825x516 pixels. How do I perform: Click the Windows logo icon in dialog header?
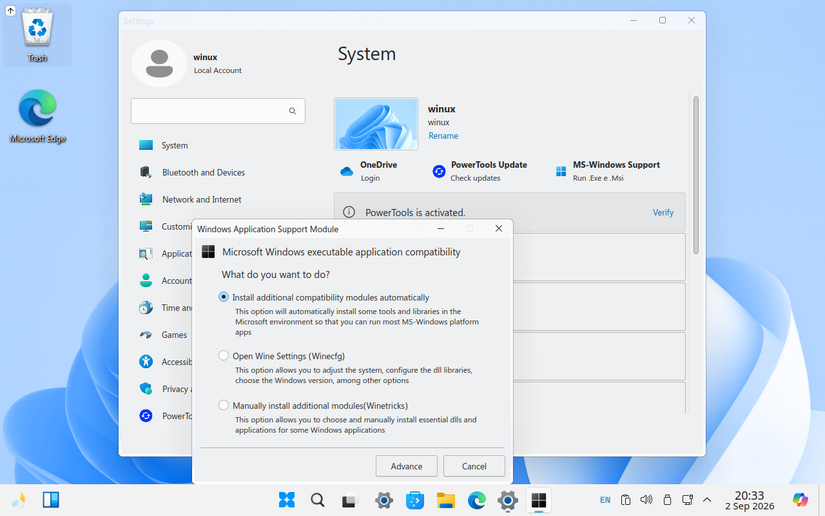[208, 251]
